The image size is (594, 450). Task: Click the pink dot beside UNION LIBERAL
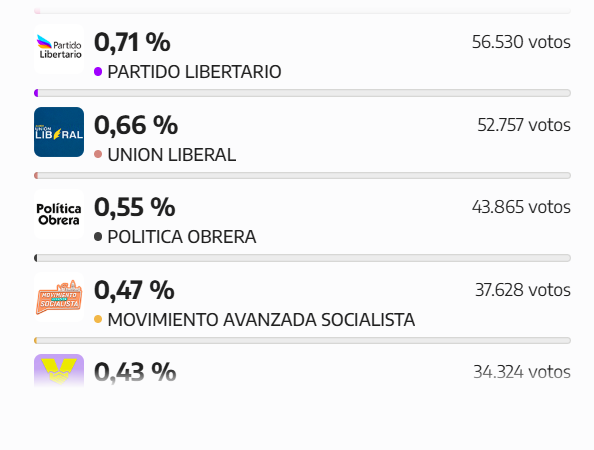click(x=98, y=154)
